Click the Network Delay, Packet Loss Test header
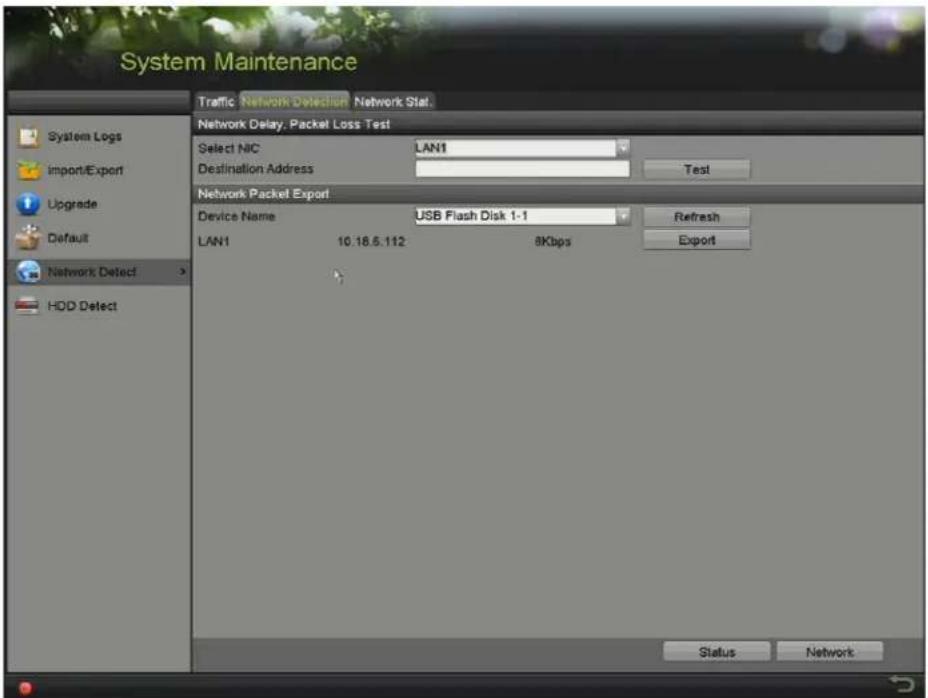Screen dimensions: 928x698 294,124
